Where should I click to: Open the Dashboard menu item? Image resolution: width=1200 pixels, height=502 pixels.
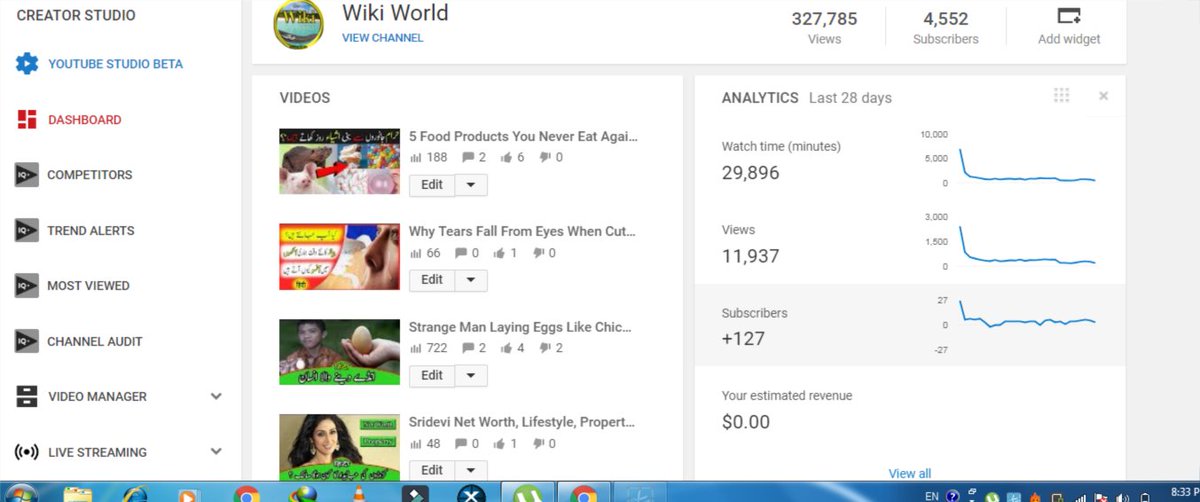[x=85, y=120]
